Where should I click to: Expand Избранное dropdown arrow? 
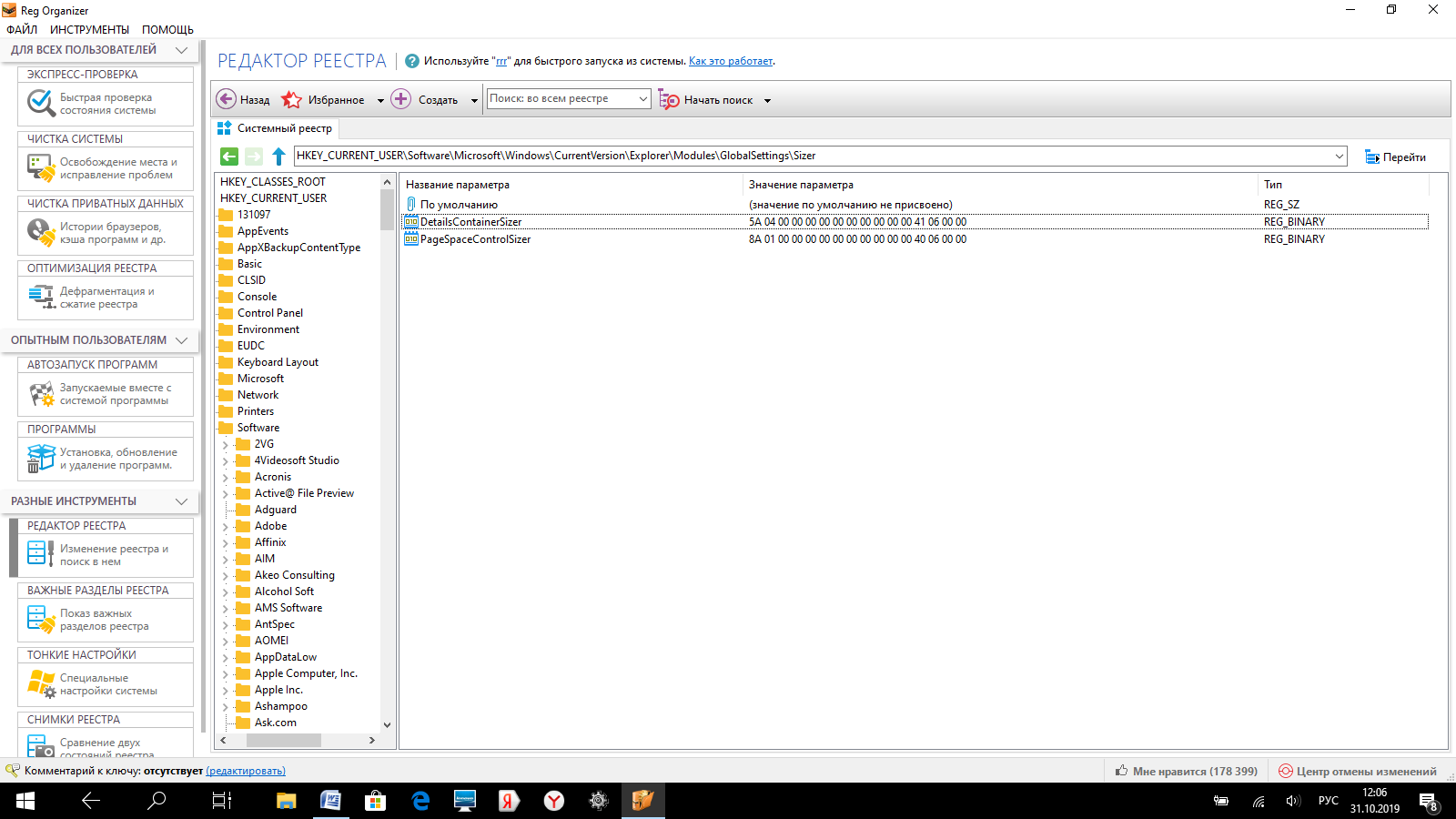click(380, 101)
